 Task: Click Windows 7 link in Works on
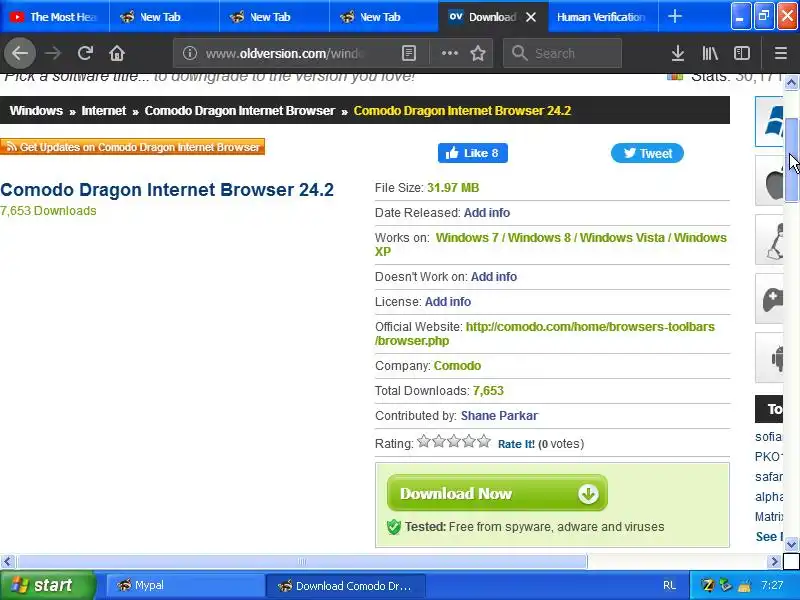[x=467, y=238]
